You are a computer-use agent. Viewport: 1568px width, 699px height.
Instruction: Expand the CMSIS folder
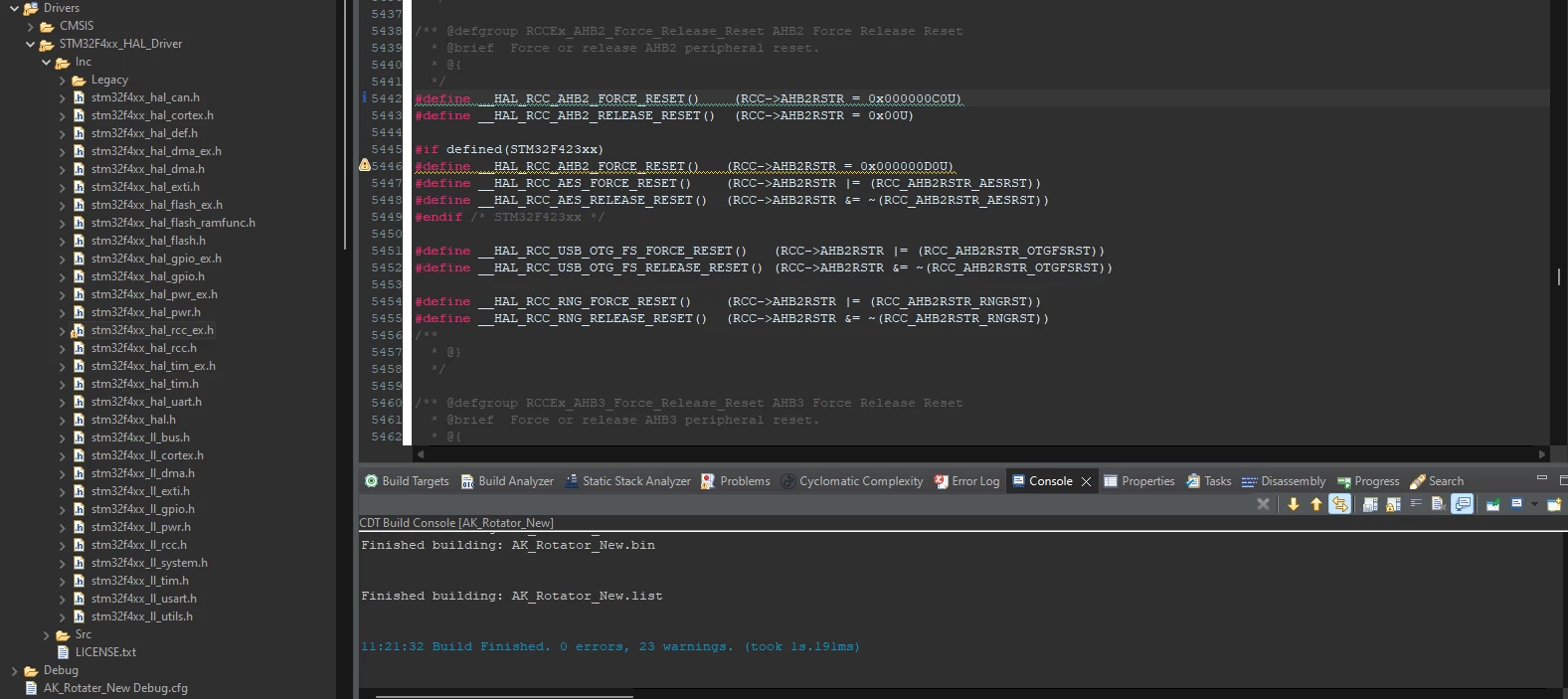click(x=31, y=26)
